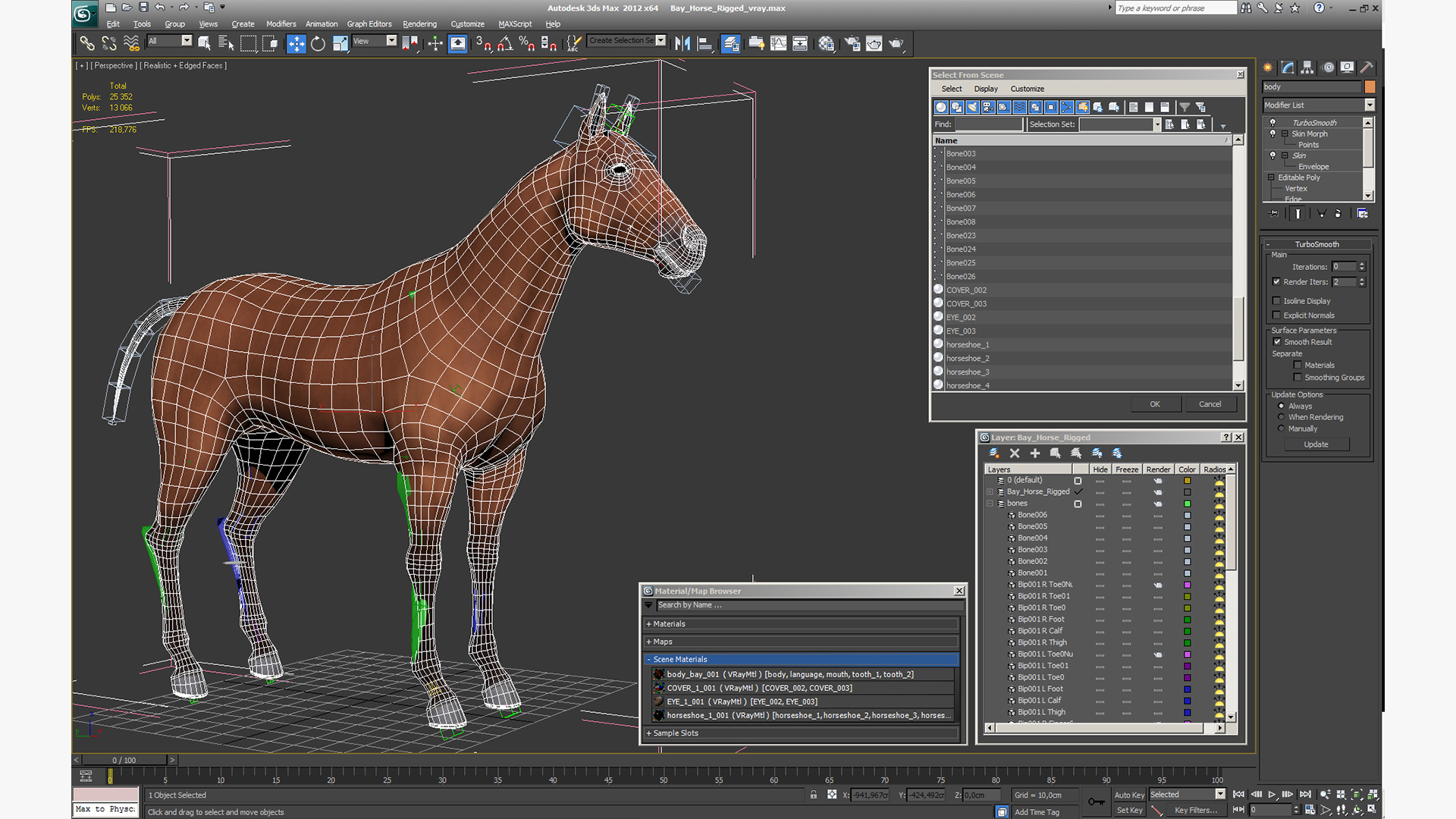The image size is (1456, 819).
Task: Open Select by Name tool
Action: pos(226,43)
